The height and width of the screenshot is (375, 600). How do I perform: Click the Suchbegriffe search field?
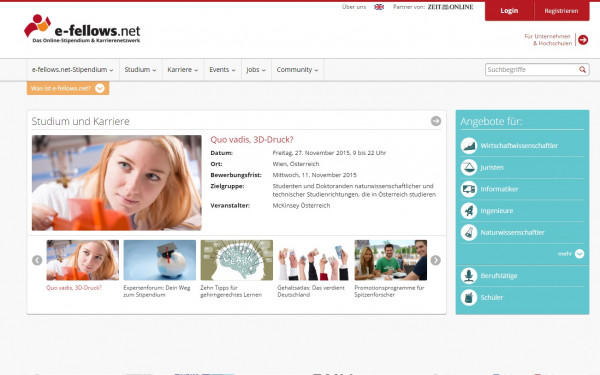point(532,70)
